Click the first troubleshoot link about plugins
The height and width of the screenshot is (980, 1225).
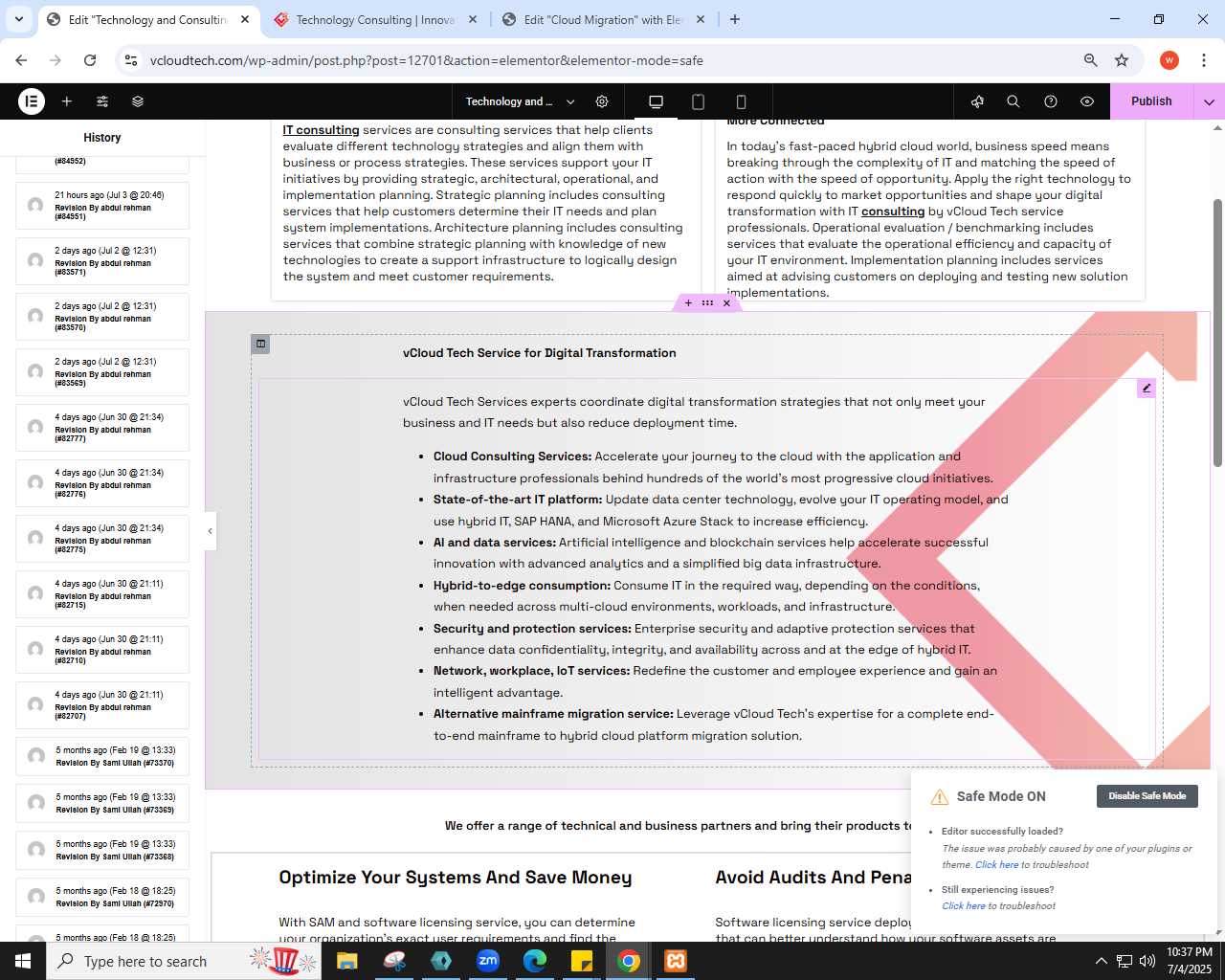[x=996, y=865]
